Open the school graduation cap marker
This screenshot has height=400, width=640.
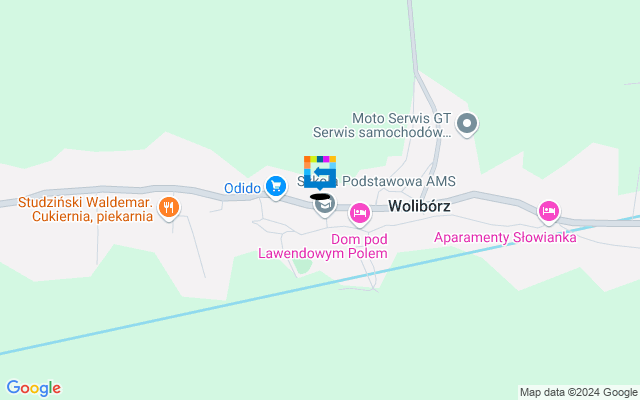[325, 204]
